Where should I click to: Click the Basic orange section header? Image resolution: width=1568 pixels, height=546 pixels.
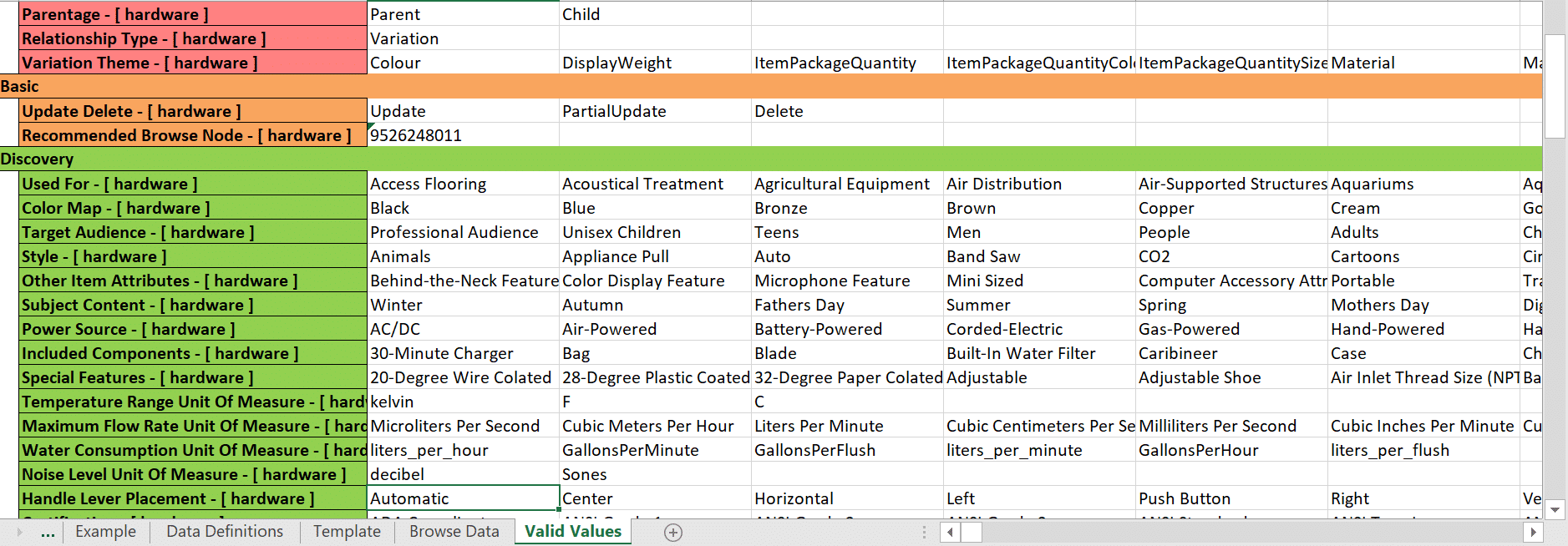point(770,87)
